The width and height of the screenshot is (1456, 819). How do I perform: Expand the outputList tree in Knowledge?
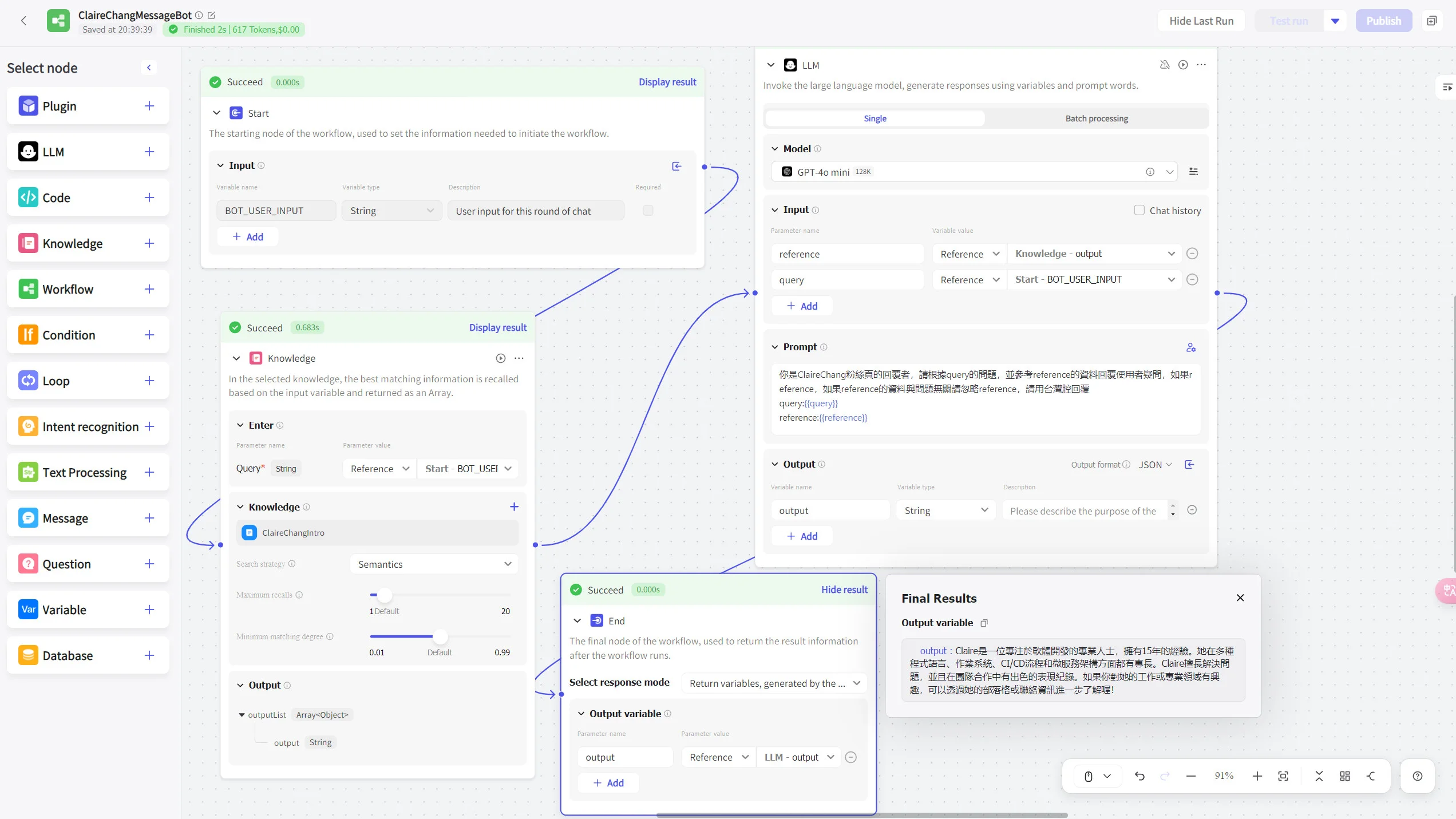coord(242,715)
